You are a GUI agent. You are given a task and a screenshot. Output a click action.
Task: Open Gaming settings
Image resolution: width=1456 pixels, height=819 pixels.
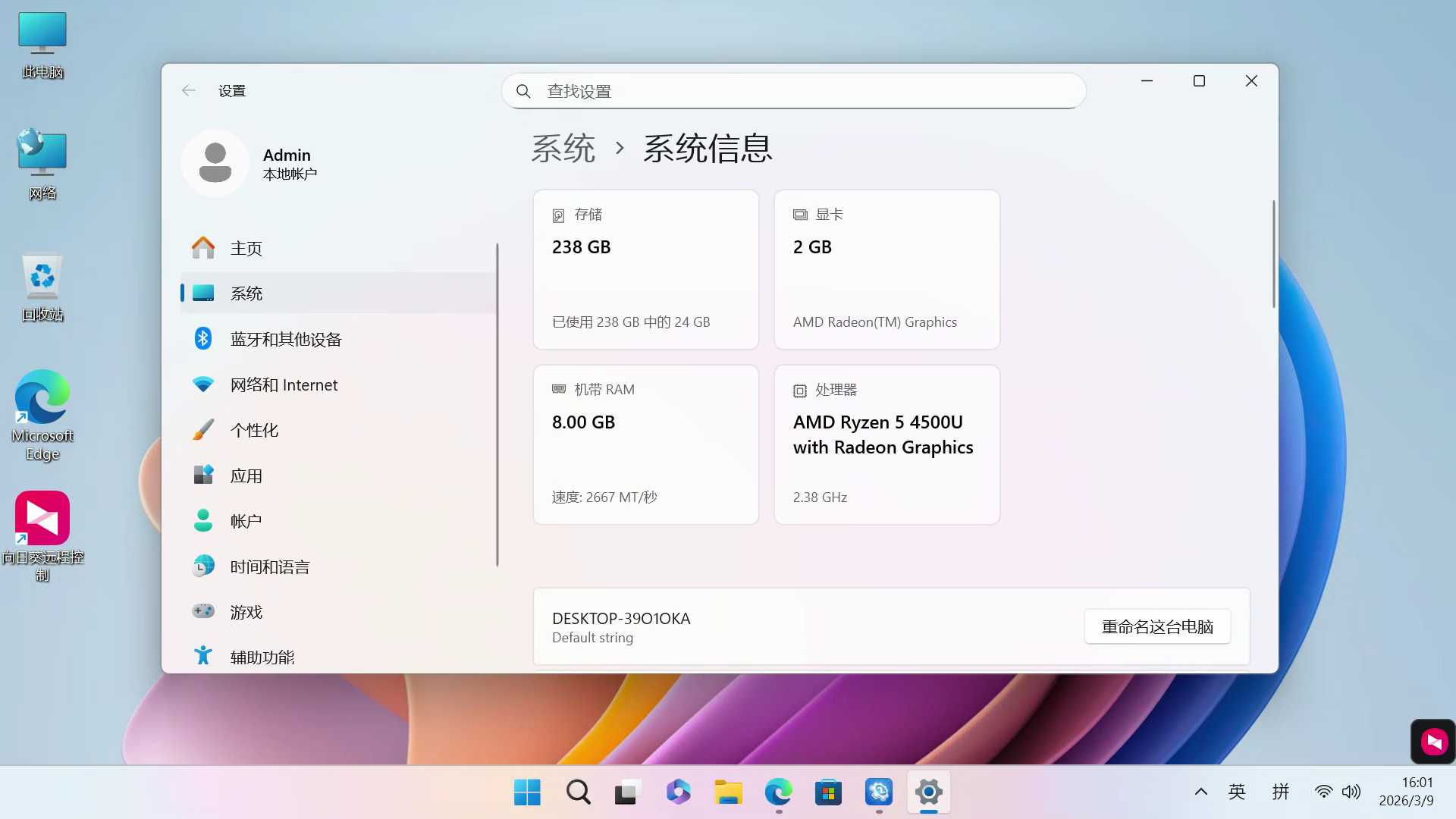coord(246,612)
